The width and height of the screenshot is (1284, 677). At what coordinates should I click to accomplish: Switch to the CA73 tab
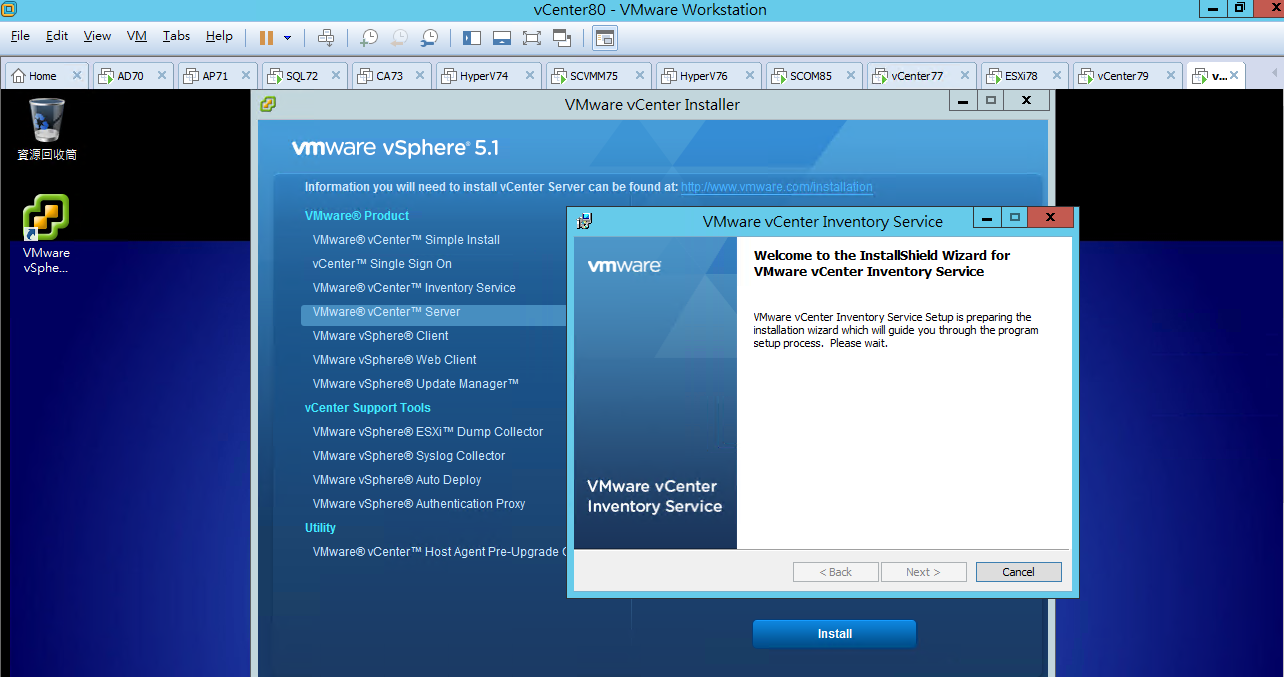(390, 76)
